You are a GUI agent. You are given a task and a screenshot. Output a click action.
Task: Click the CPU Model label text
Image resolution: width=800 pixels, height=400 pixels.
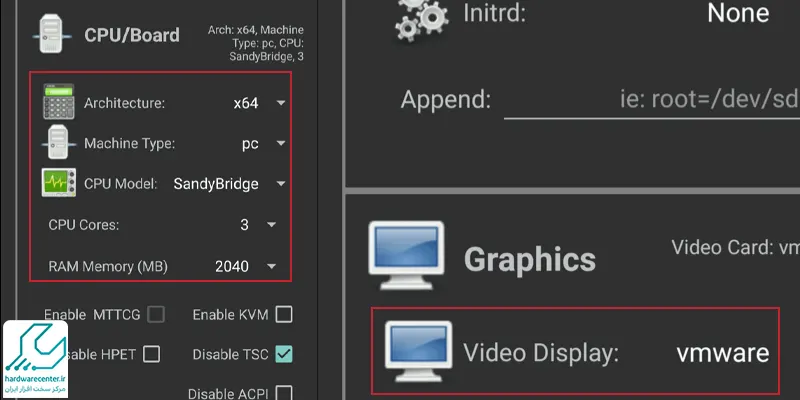coord(120,184)
